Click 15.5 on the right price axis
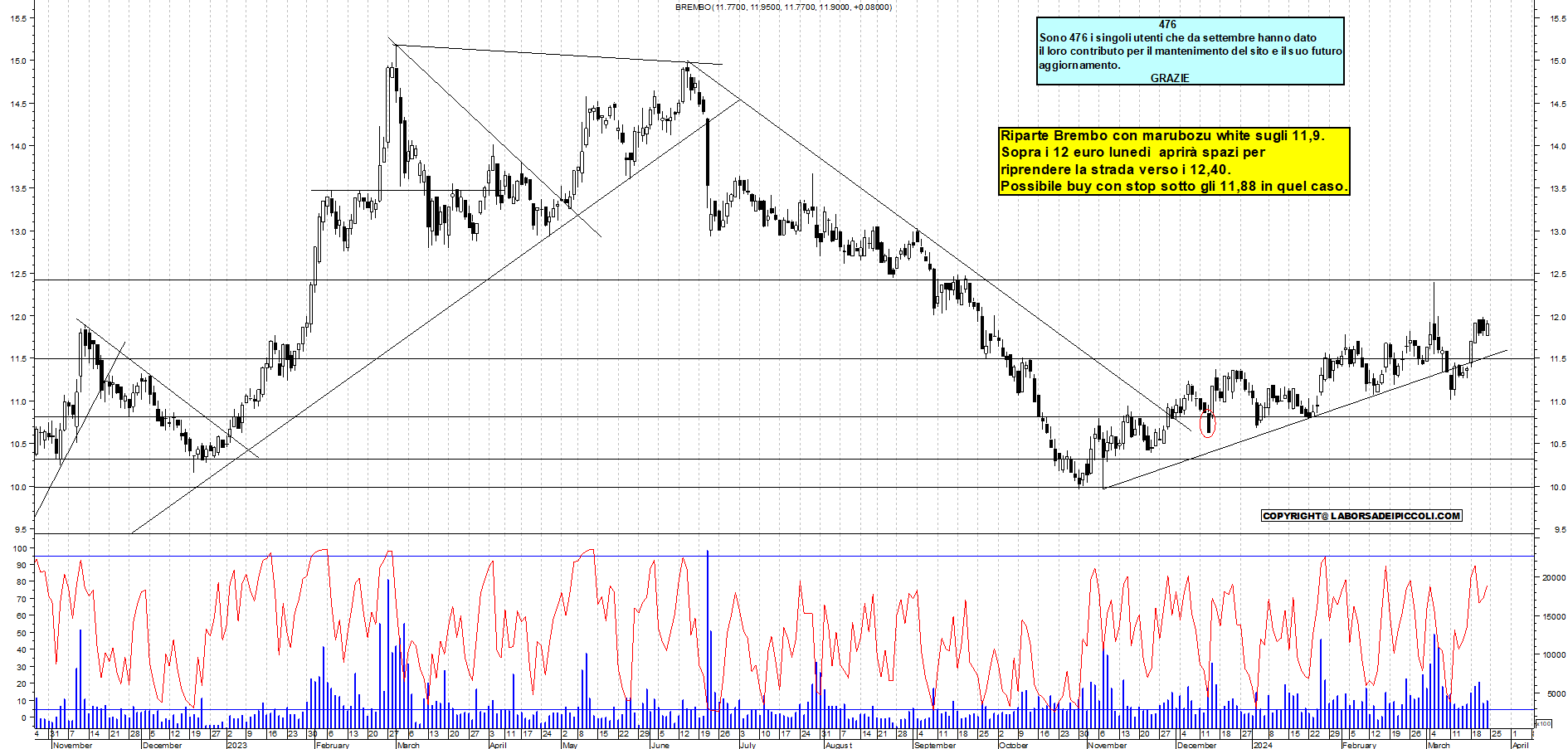Image resolution: width=1568 pixels, height=749 pixels. coord(1556,18)
